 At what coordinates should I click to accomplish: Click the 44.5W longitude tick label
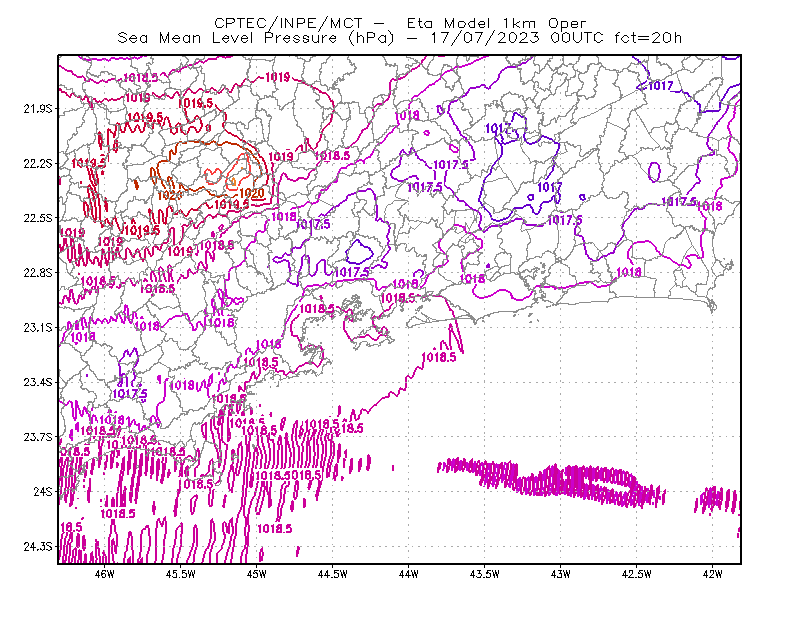click(x=333, y=574)
